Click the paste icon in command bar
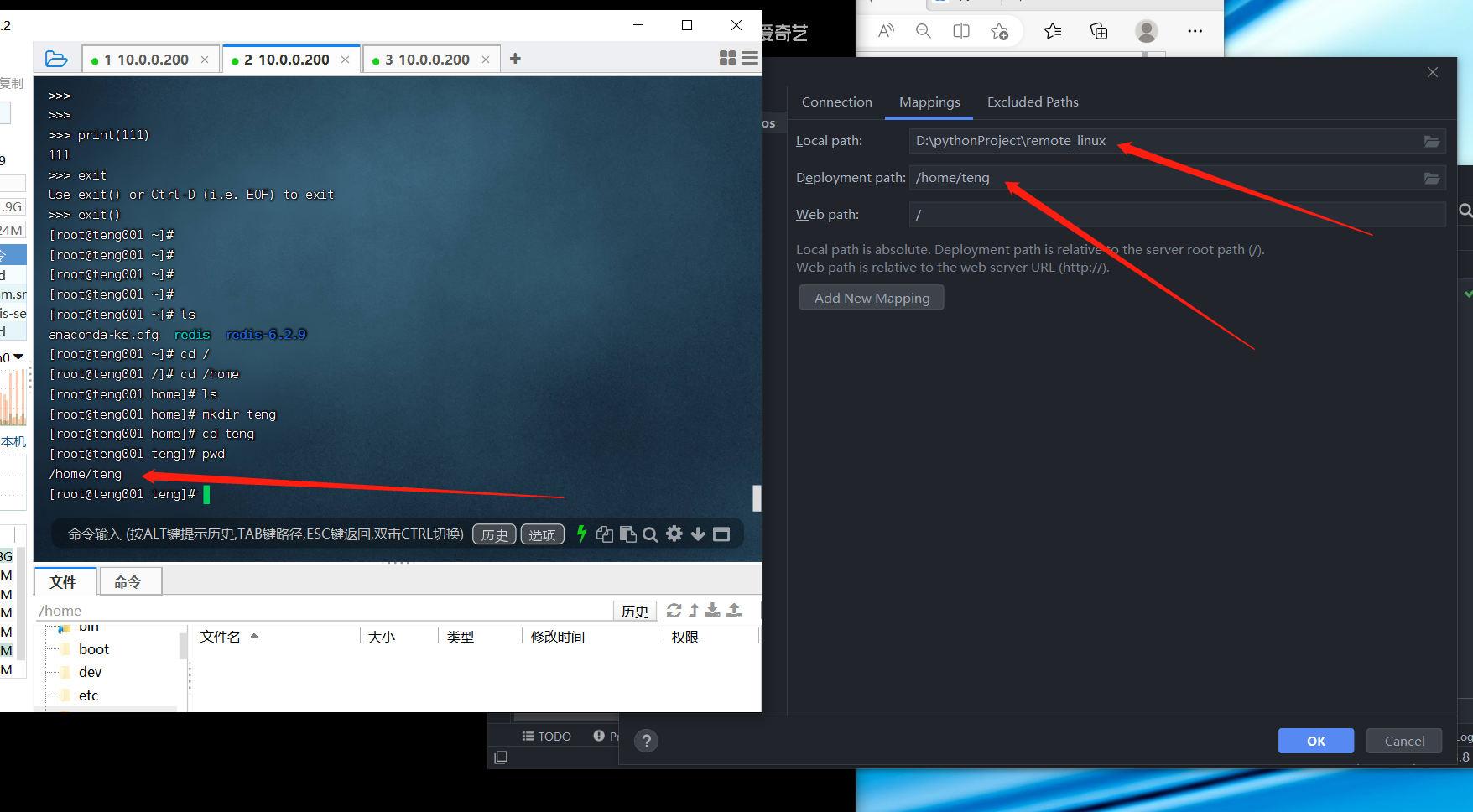The image size is (1473, 812). pyautogui.click(x=627, y=534)
